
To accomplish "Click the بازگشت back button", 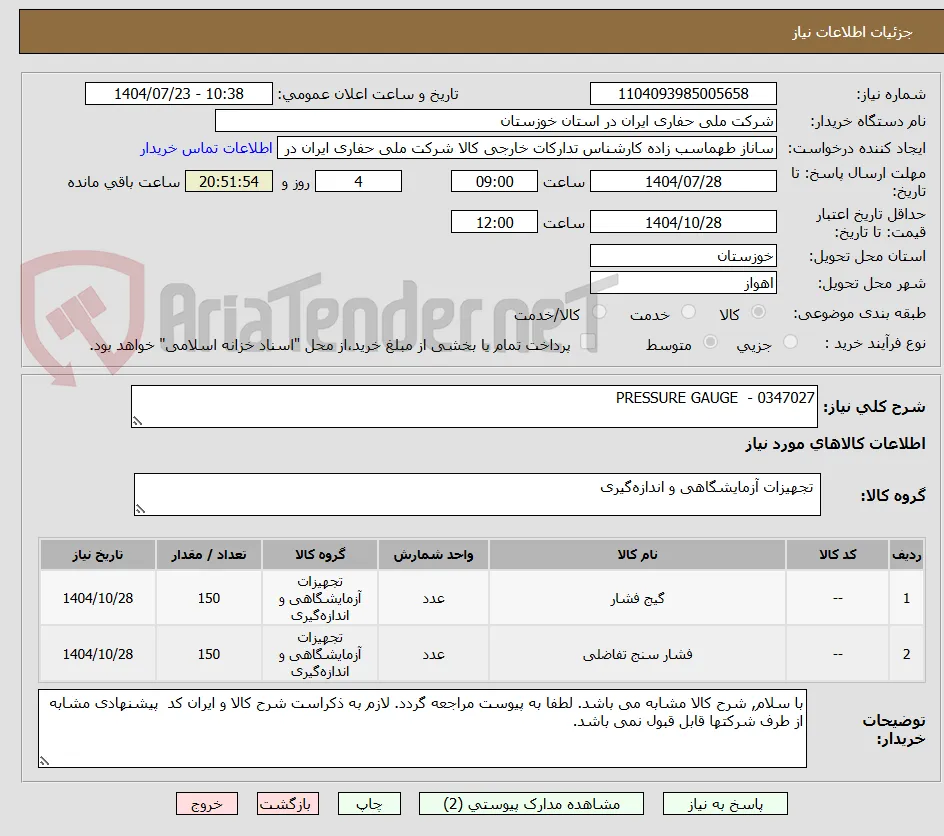I will (288, 804).
